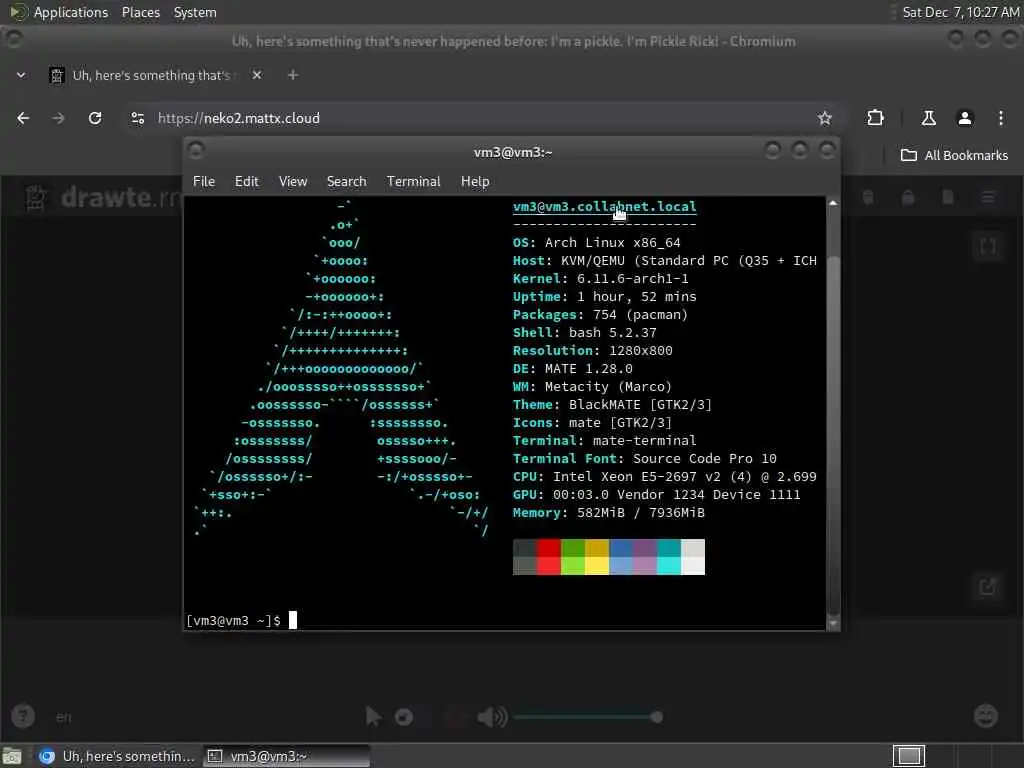Close the Chromium tab
Screen dimensions: 1024x768
[257, 75]
